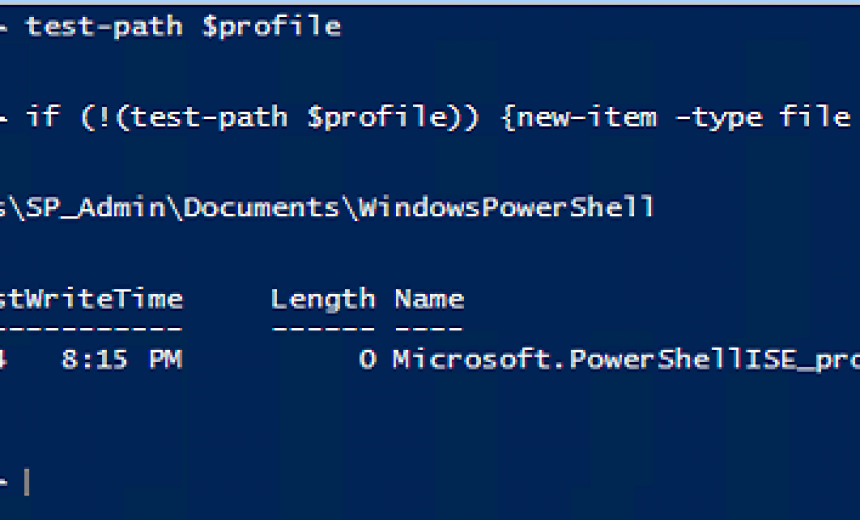Click SP_Admin in the directory path

pyautogui.click(x=101, y=207)
